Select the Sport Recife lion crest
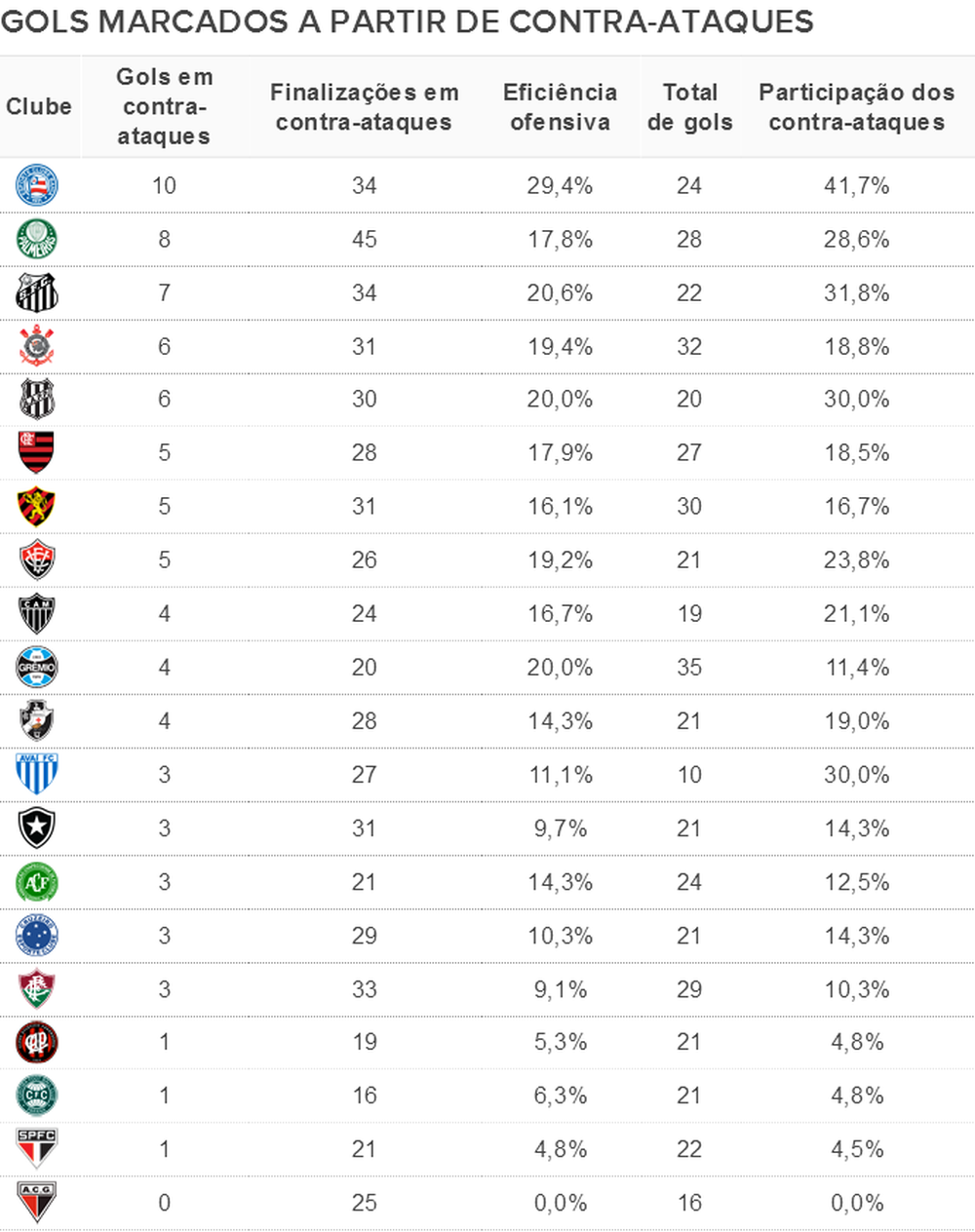 pos(37,506)
